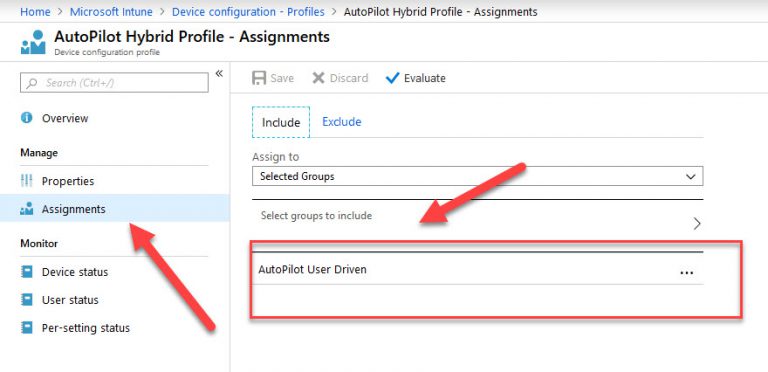
Task: Focus the Search (Ctrl+/) box
Action: (x=114, y=83)
